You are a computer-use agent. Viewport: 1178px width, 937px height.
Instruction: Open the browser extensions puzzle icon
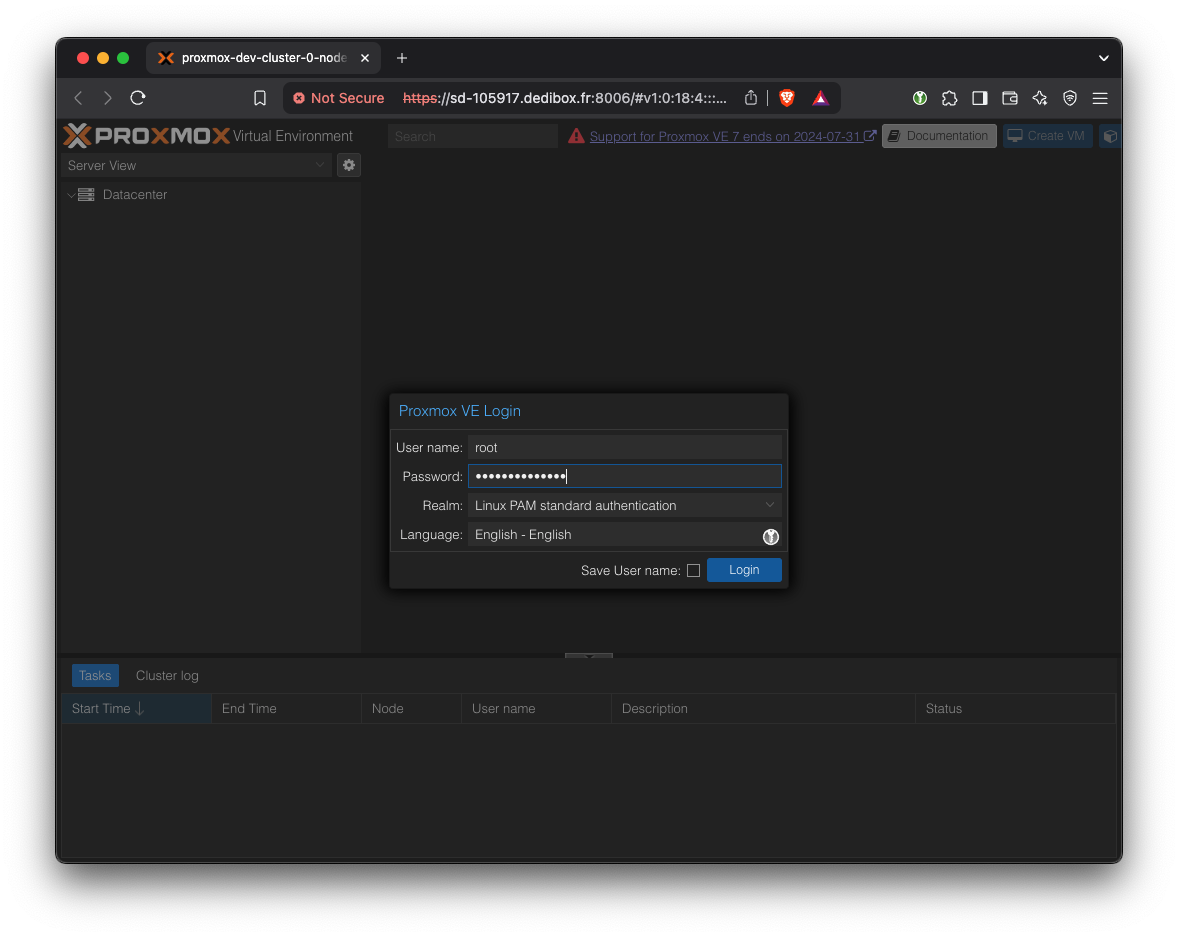950,98
